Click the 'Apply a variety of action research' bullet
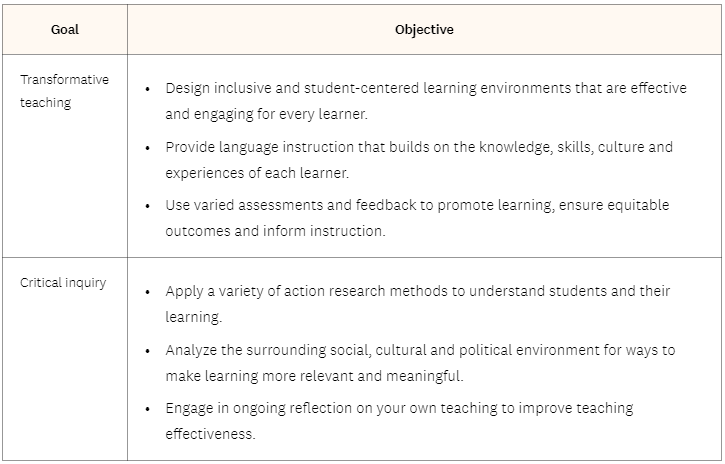725x464 pixels. [418, 304]
